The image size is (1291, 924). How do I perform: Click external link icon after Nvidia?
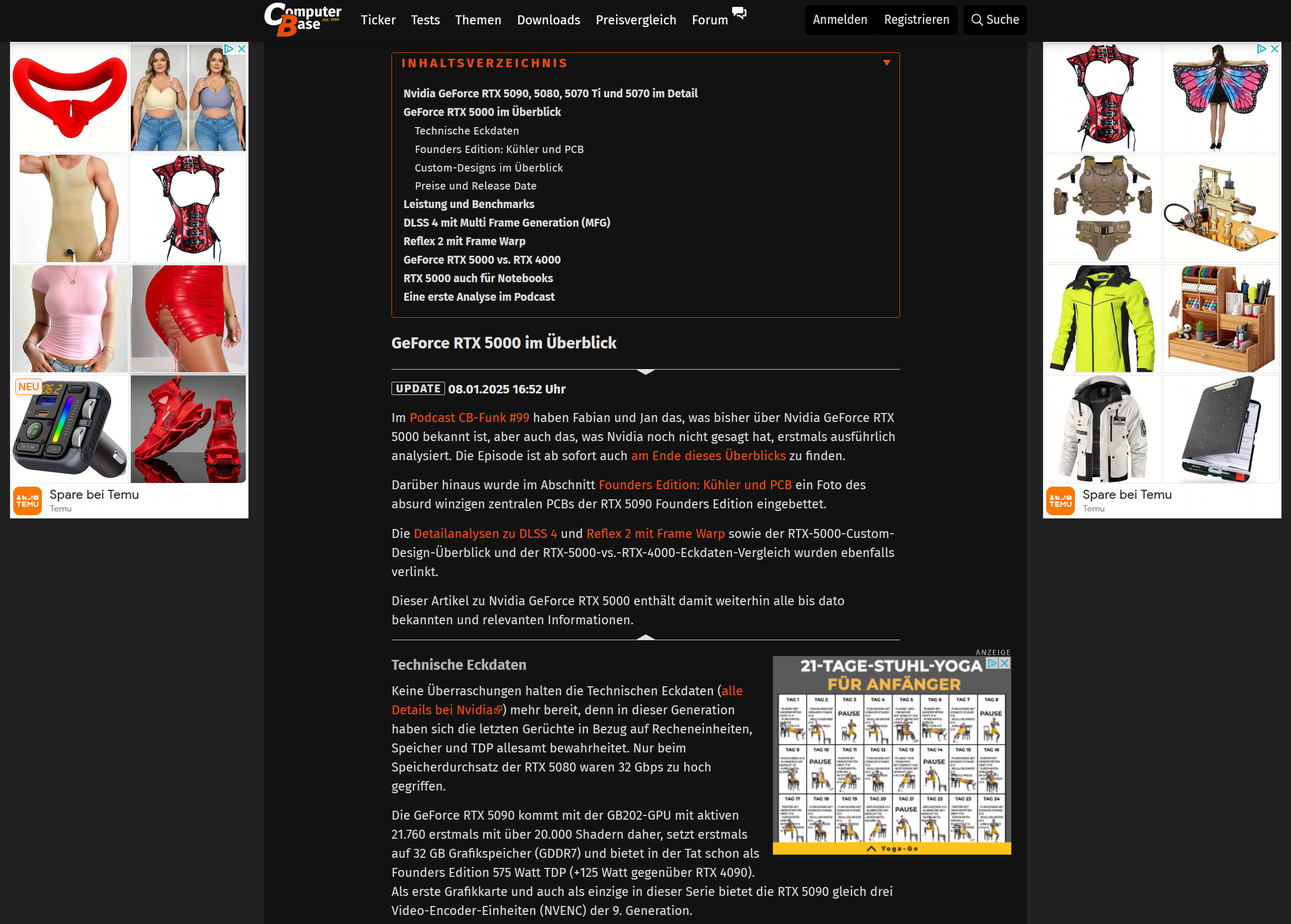pos(498,710)
